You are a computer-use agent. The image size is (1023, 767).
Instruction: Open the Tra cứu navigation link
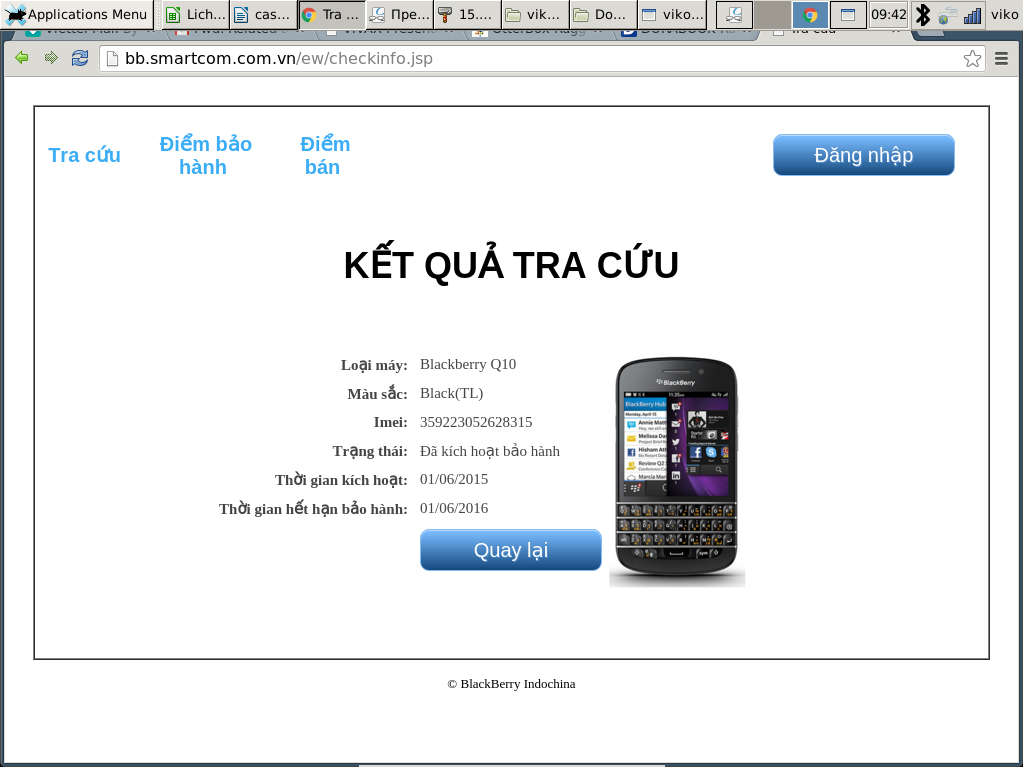tap(84, 155)
